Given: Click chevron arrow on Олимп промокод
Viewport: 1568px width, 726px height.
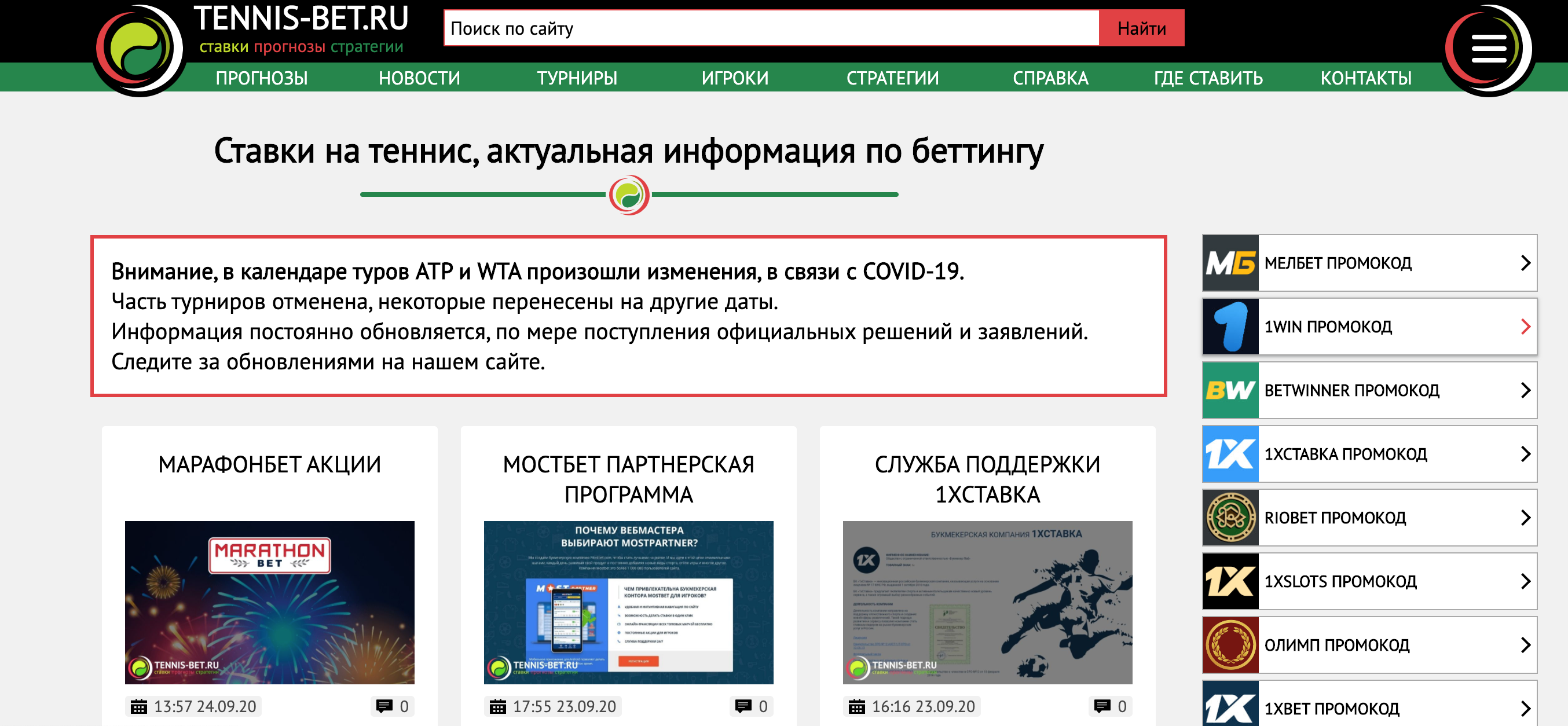Looking at the screenshot, I should (1525, 645).
